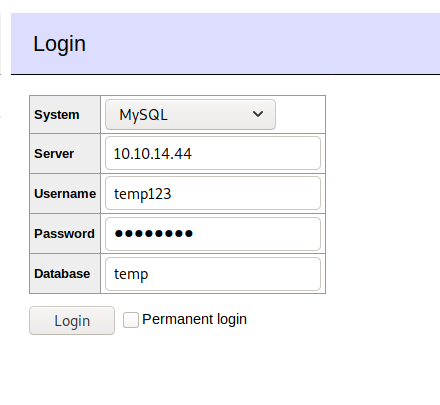Click the Server row label
The width and height of the screenshot is (440, 405).
tap(54, 154)
